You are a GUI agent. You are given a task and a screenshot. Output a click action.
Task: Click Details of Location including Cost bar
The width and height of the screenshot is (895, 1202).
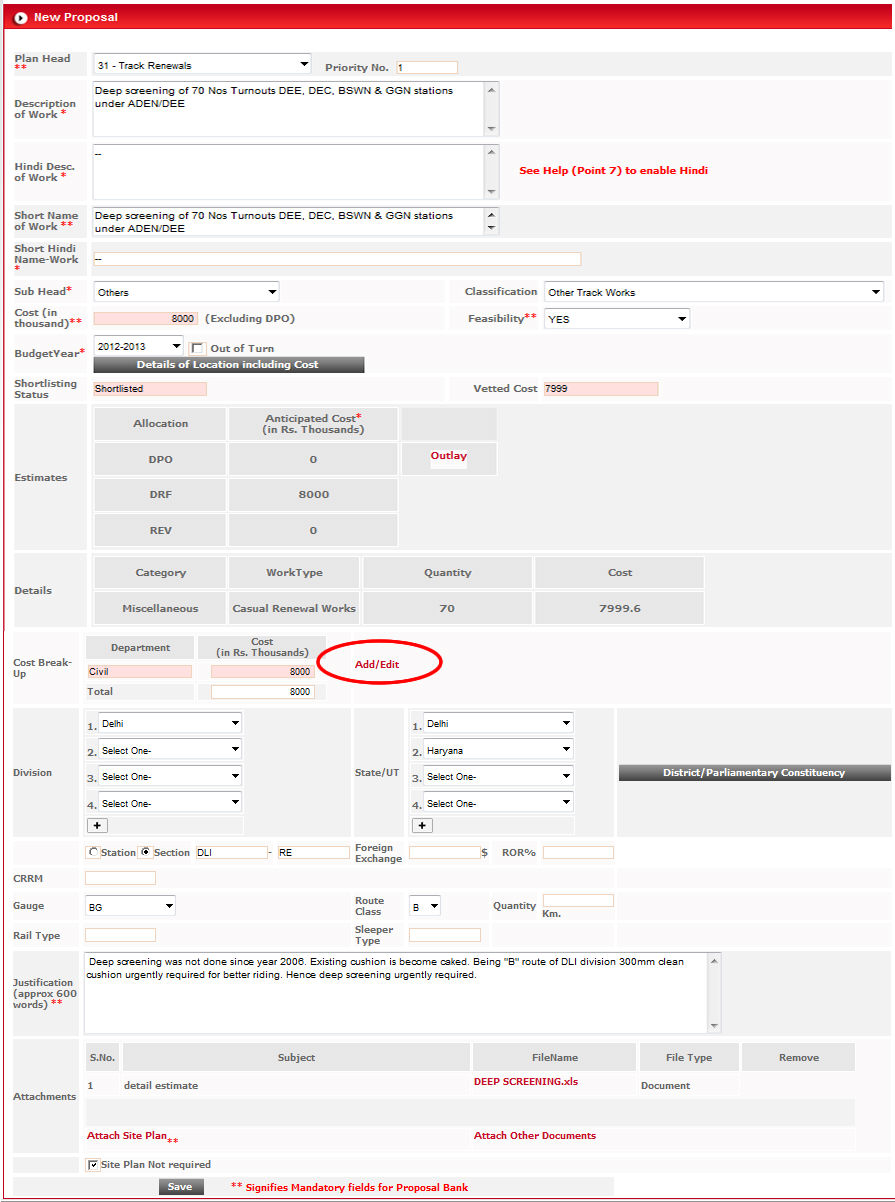[228, 365]
